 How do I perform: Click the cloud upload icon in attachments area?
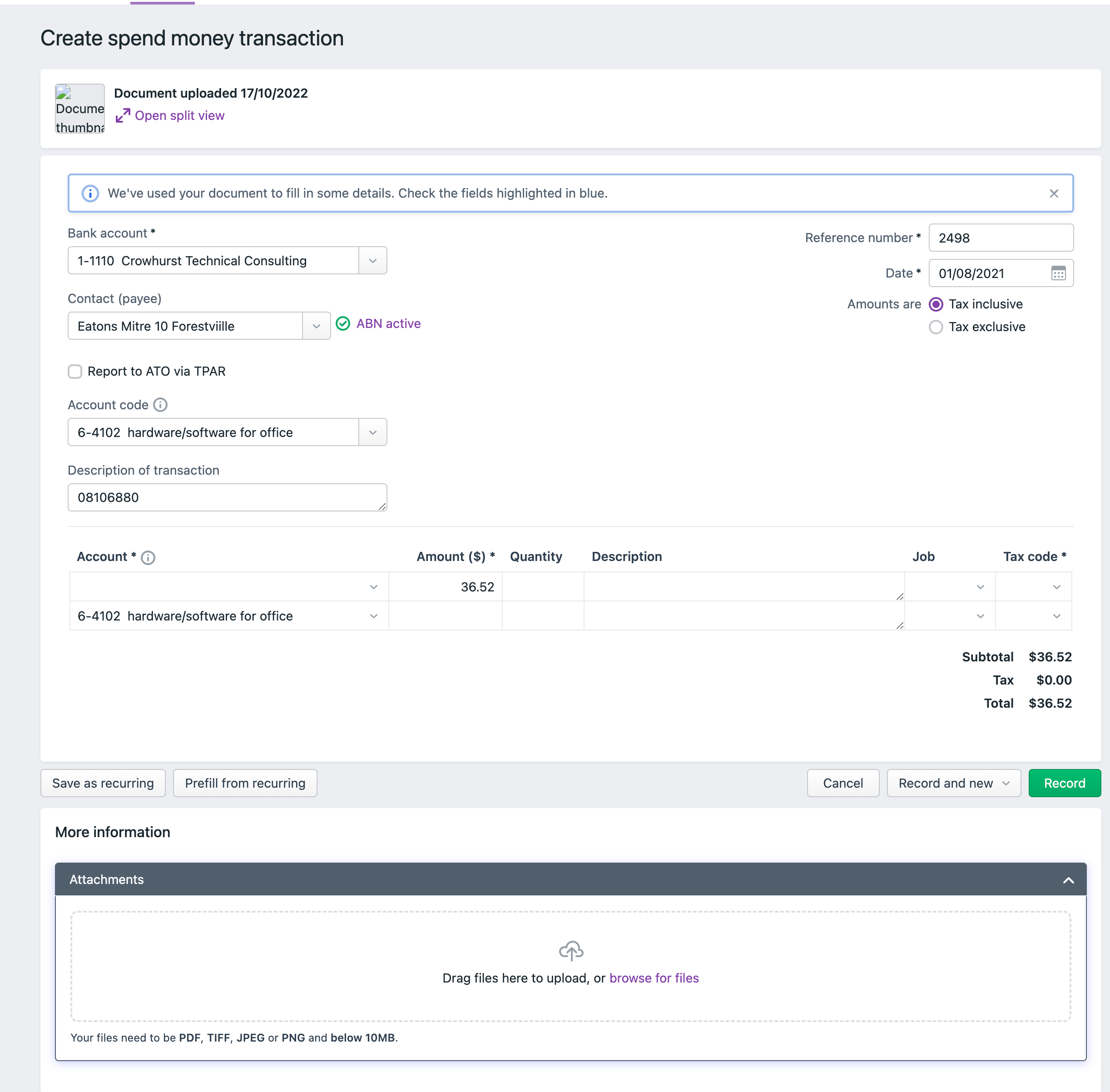(x=570, y=950)
